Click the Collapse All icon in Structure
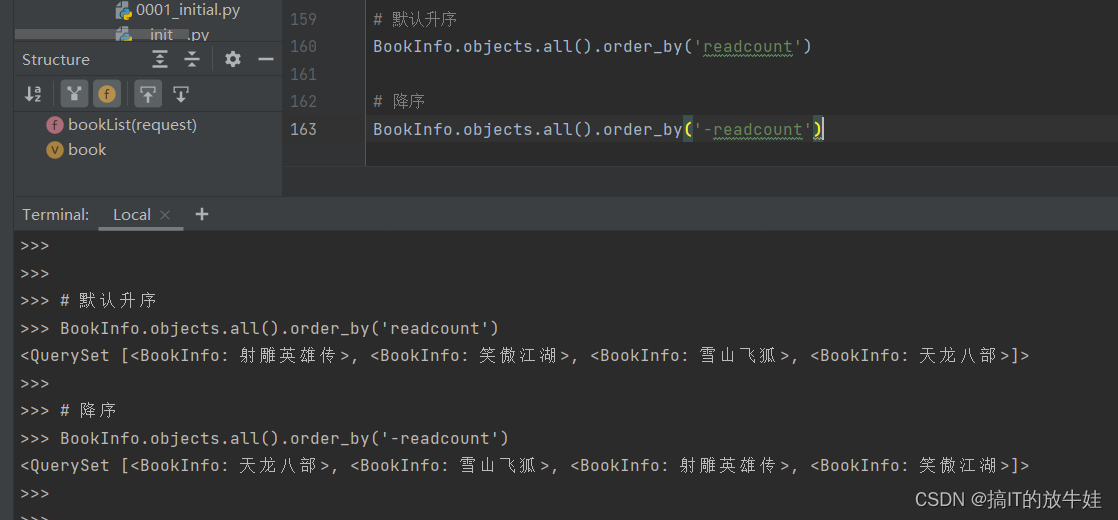 click(x=192, y=59)
